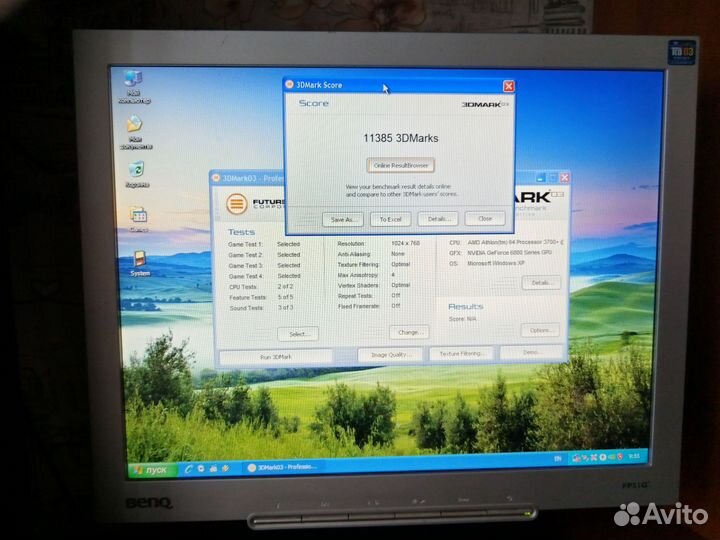Click the Close button in the score dialog
Image resolution: width=720 pixels, height=540 pixels.
[x=485, y=219]
